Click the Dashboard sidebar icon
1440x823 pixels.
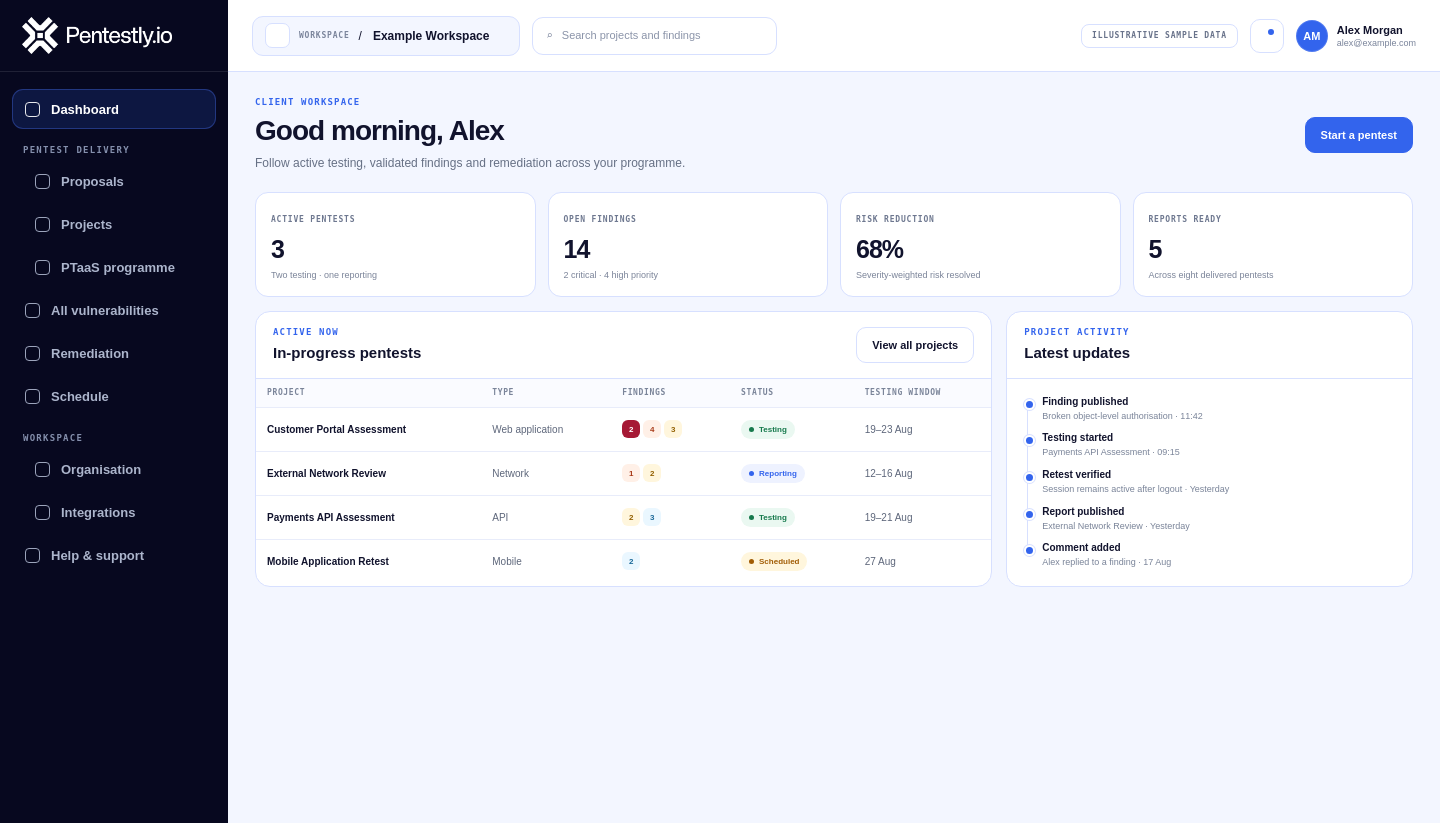pyautogui.click(x=33, y=109)
